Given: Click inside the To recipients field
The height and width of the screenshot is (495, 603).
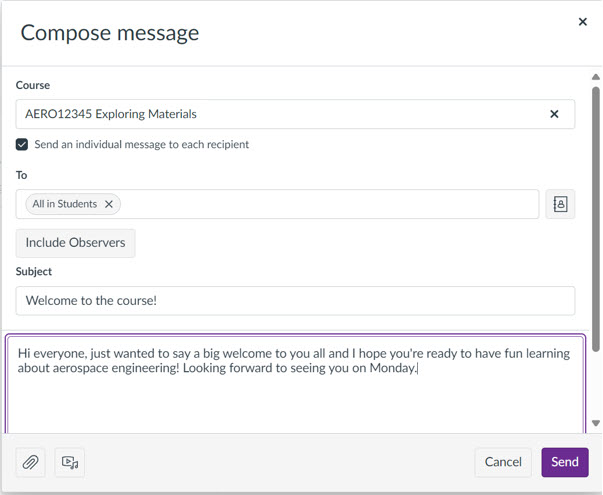Looking at the screenshot, I should (277, 204).
